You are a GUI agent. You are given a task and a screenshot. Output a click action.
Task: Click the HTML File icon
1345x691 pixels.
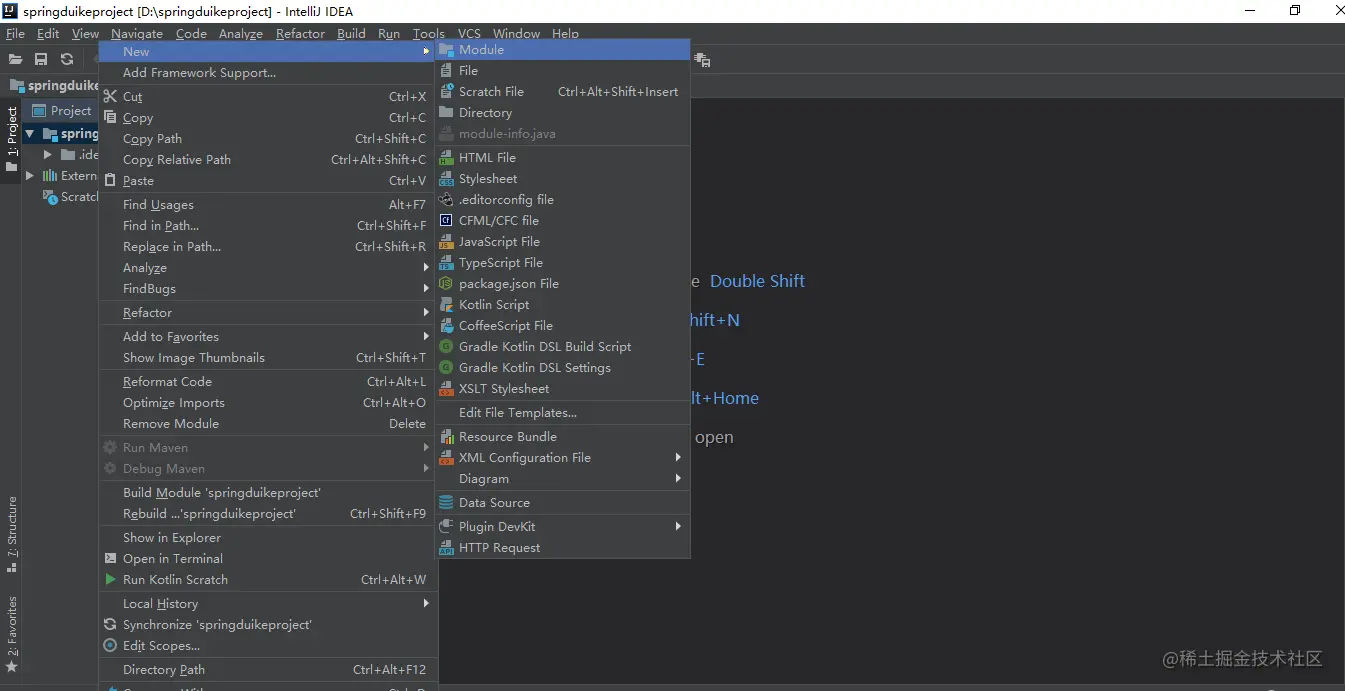[x=446, y=158]
